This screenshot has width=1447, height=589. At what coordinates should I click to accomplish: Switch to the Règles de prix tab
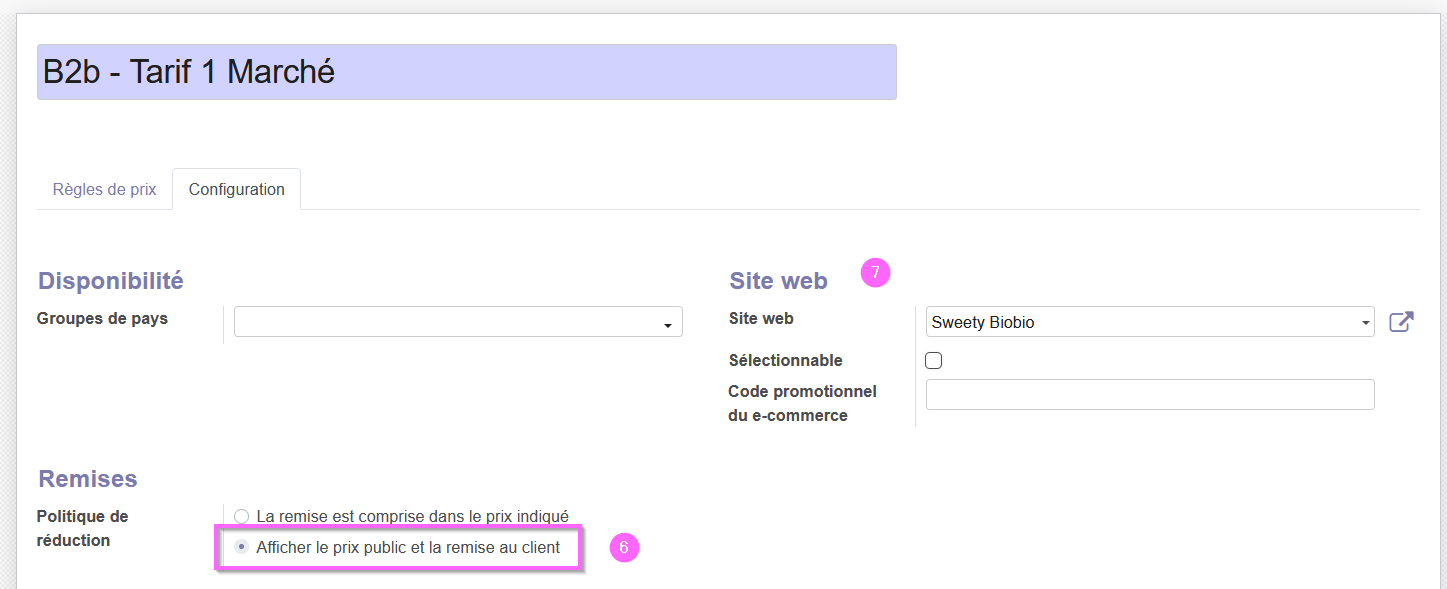(x=104, y=189)
